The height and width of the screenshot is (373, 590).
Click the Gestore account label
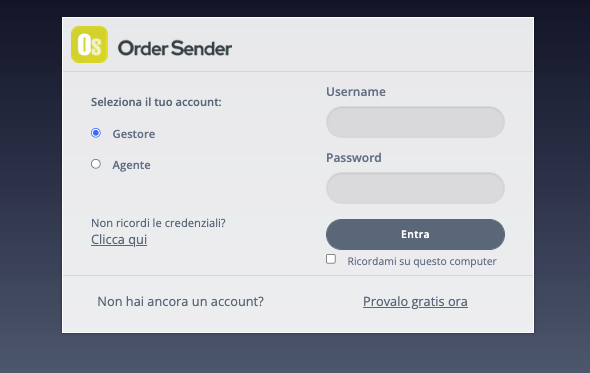(134, 134)
